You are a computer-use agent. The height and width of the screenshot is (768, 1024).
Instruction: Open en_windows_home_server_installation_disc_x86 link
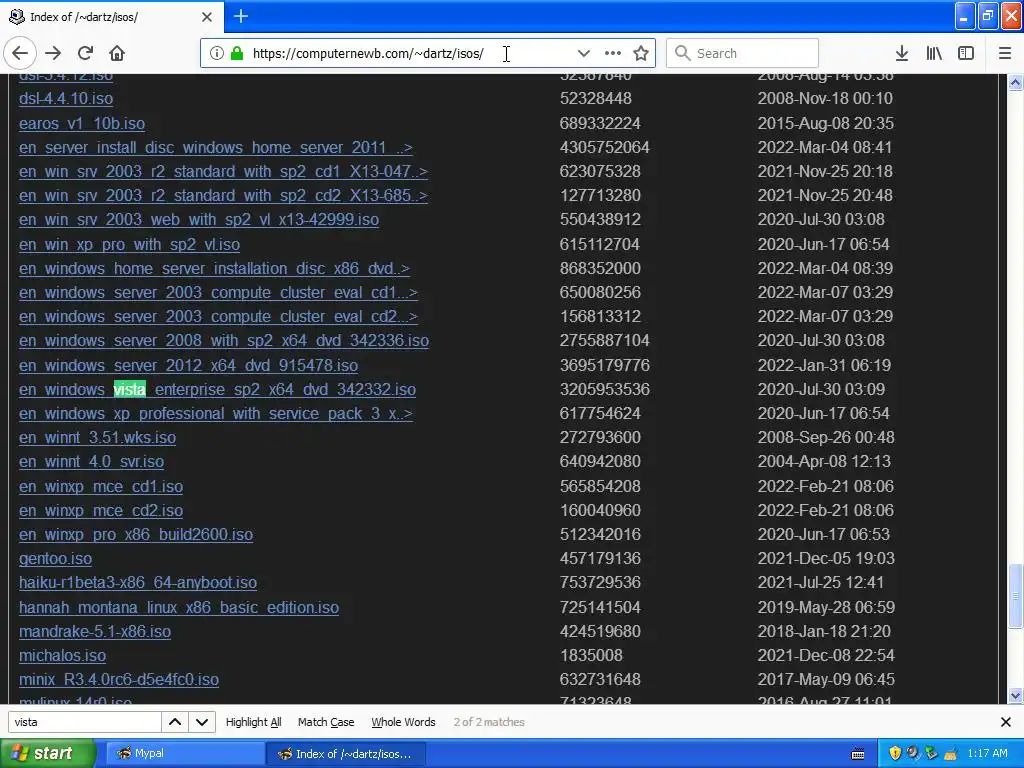tap(214, 268)
